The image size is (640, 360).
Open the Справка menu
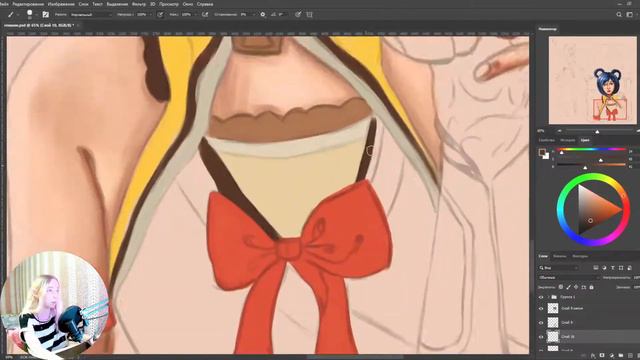tap(205, 4)
